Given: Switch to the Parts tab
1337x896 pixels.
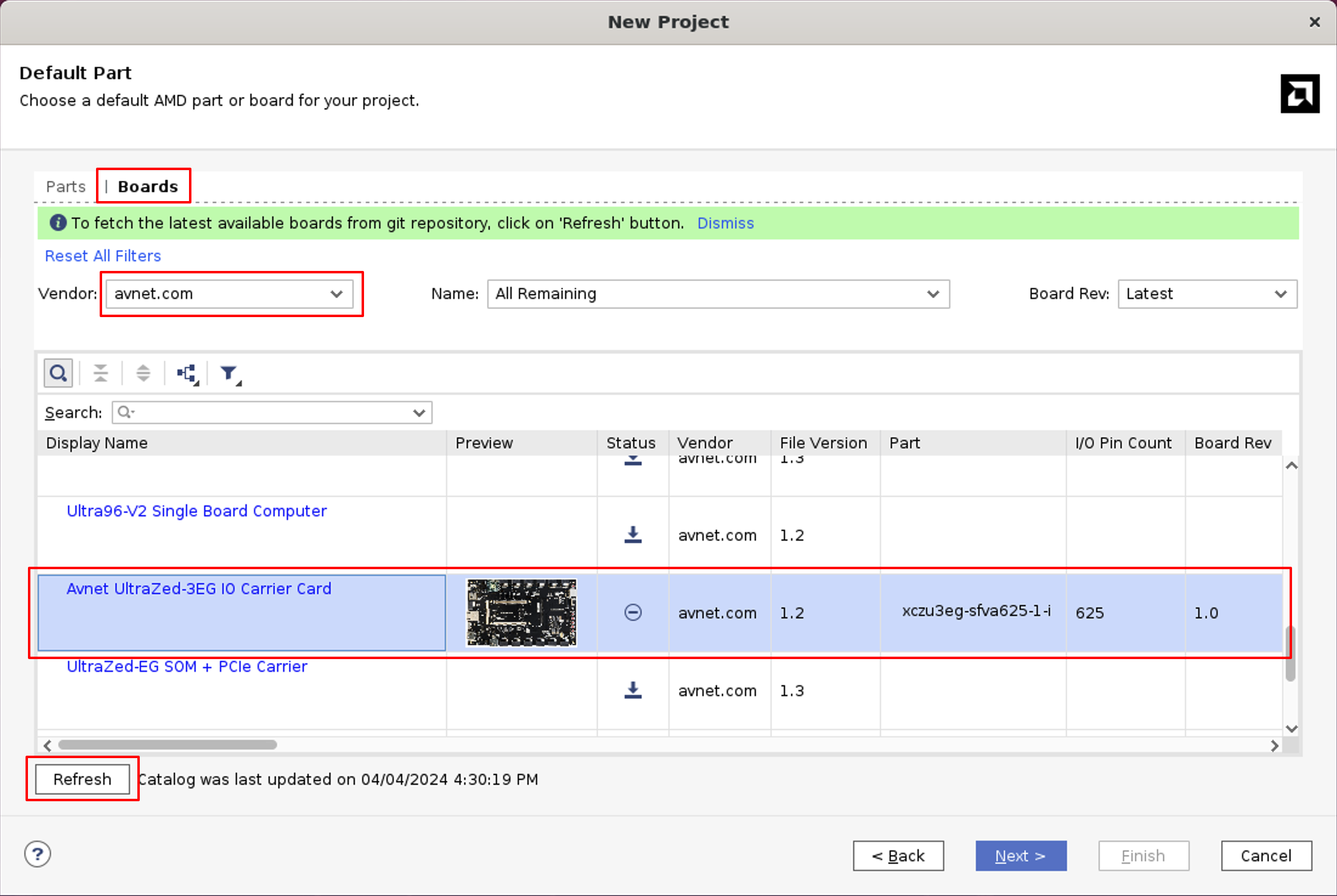Looking at the screenshot, I should pos(66,186).
